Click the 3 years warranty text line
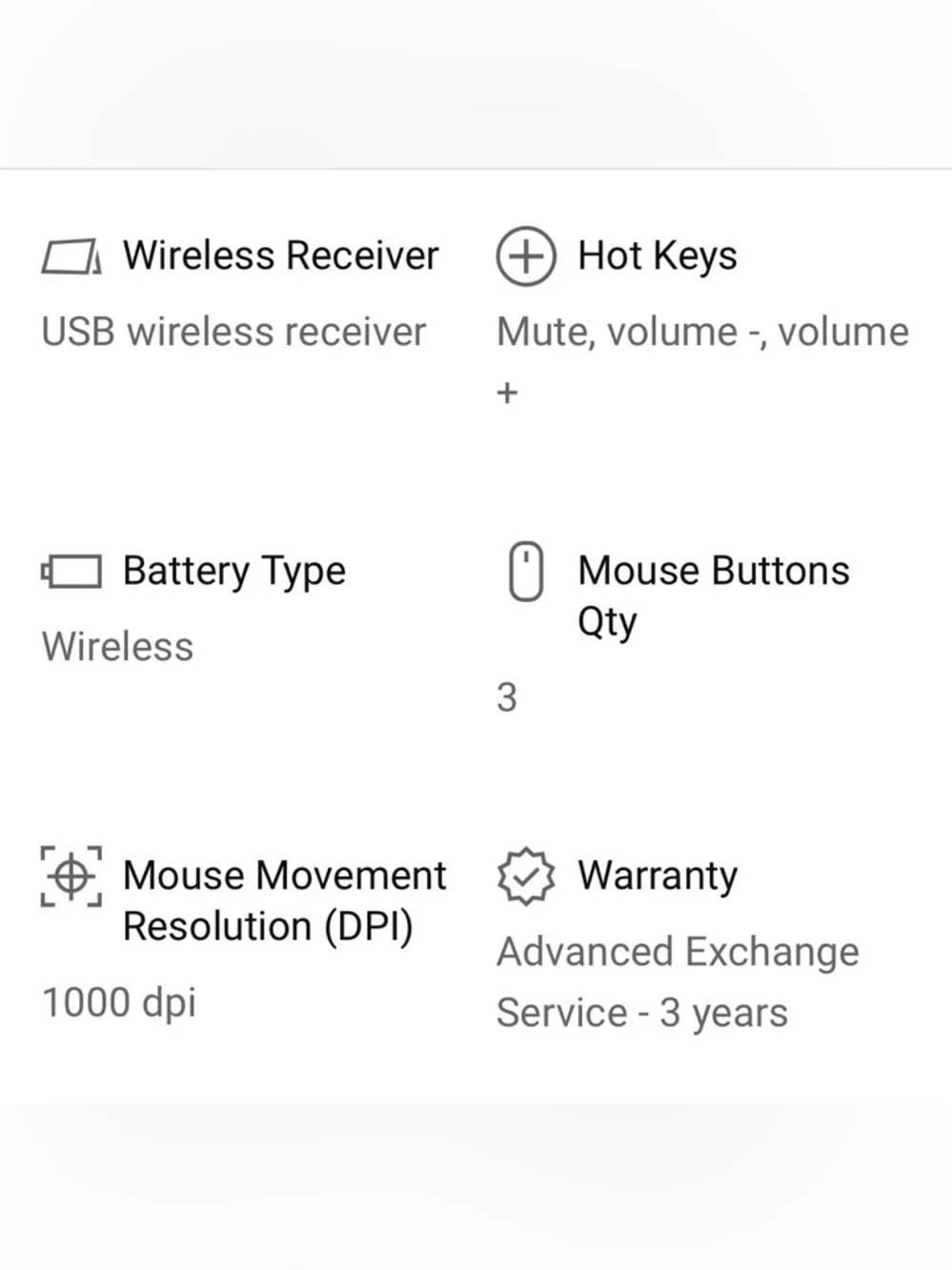The height and width of the screenshot is (1270, 952). pos(642,1013)
